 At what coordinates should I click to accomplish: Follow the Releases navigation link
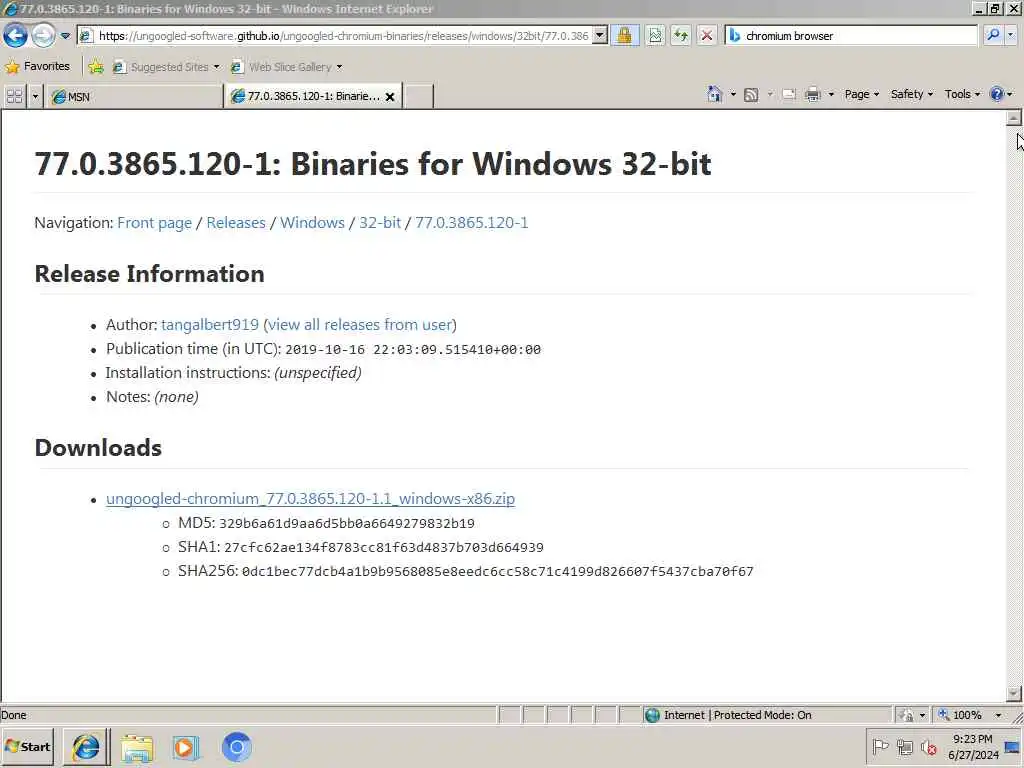coord(236,223)
